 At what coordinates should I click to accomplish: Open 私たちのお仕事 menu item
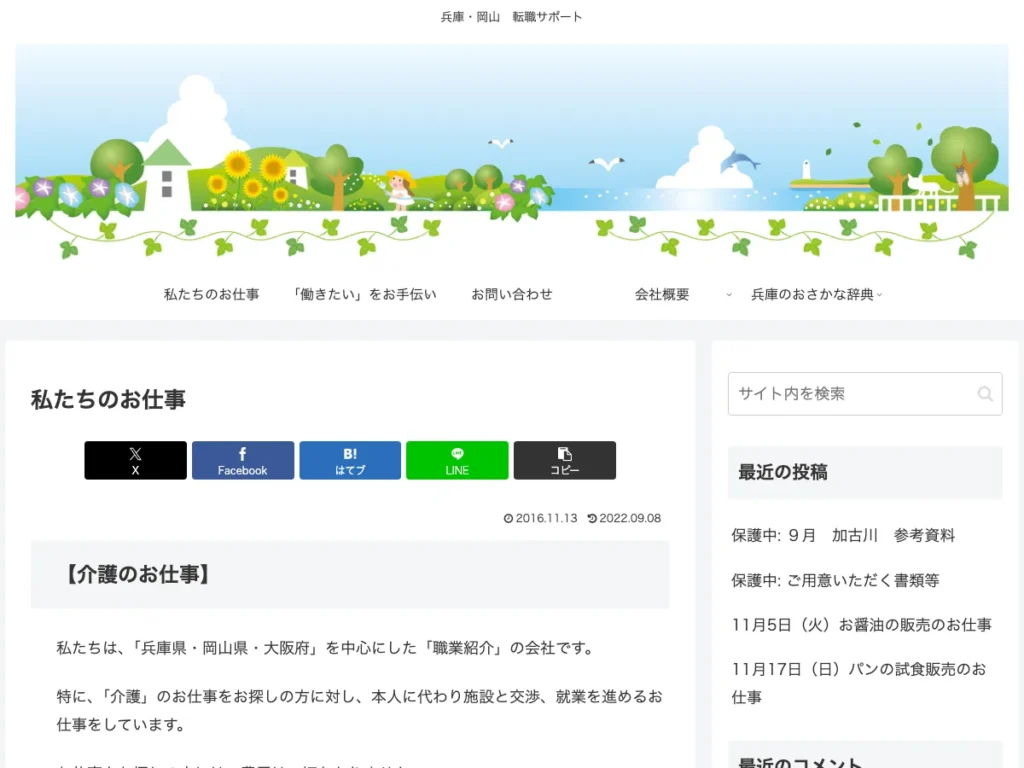pyautogui.click(x=212, y=295)
